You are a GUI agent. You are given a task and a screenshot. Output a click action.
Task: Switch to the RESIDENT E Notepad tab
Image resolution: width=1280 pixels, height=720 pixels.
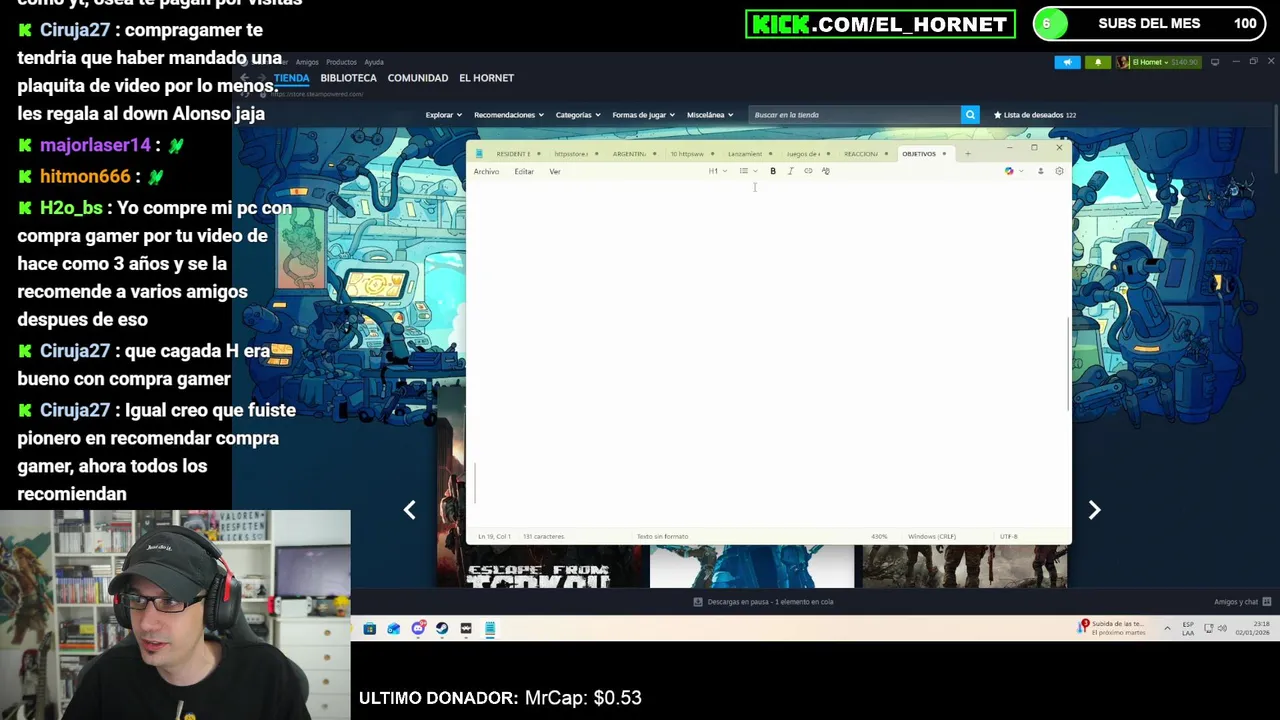coord(513,154)
